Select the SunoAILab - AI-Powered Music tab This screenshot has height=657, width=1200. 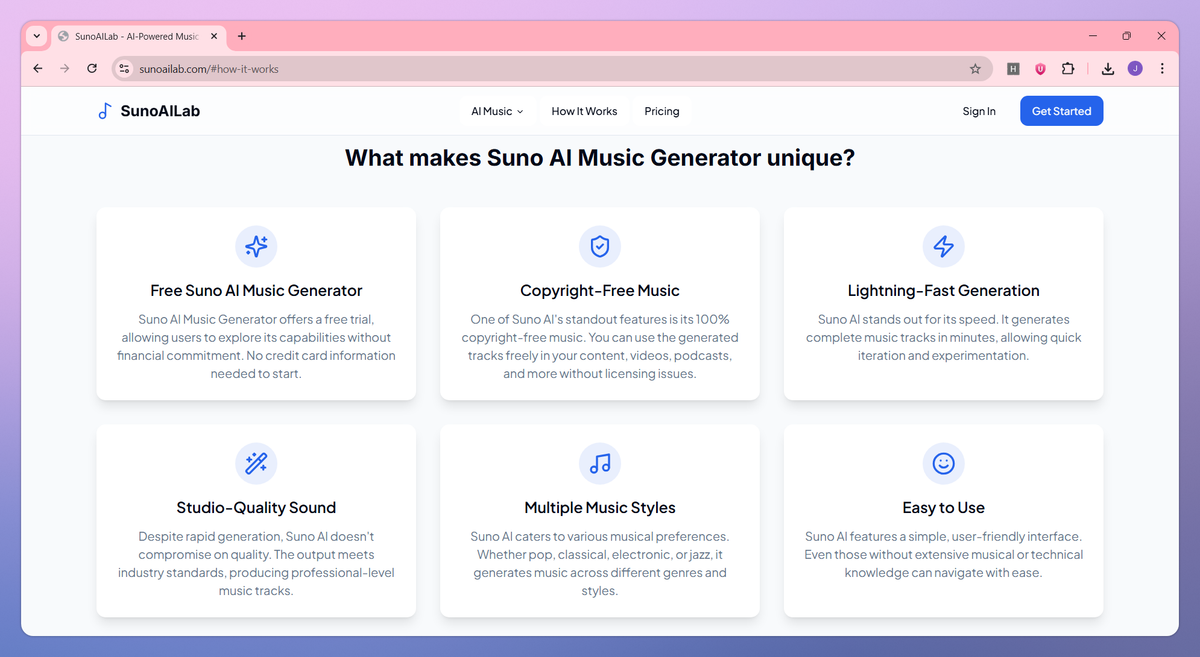(x=137, y=36)
